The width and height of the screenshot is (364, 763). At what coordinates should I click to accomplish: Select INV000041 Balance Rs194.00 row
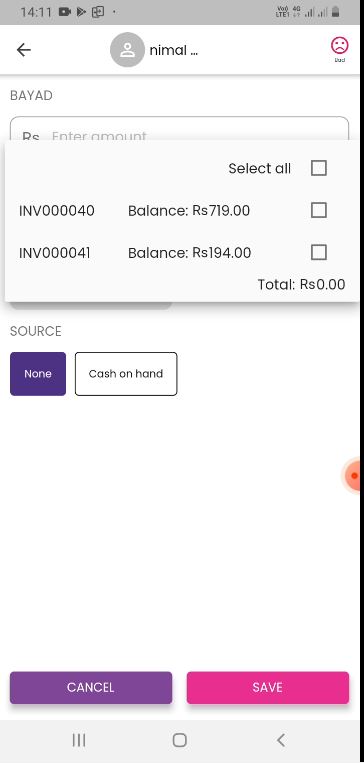(x=182, y=253)
